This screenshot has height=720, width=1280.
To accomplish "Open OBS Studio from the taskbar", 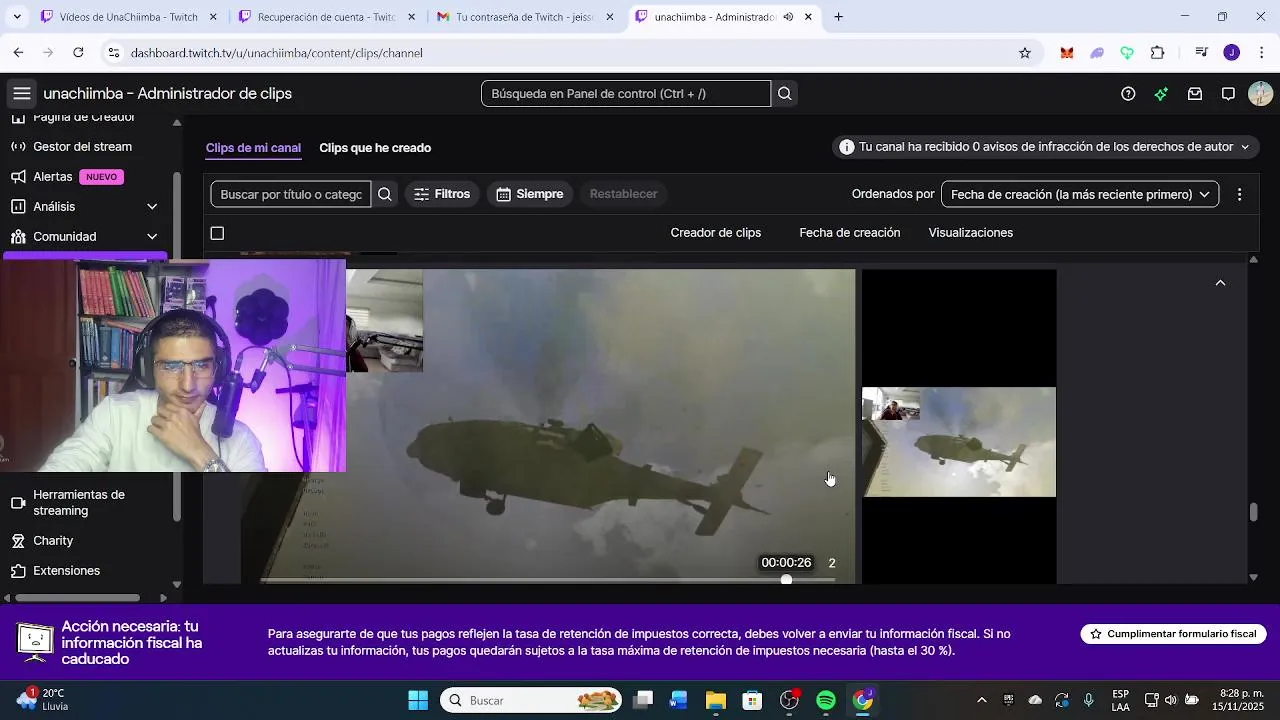I will pos(789,700).
